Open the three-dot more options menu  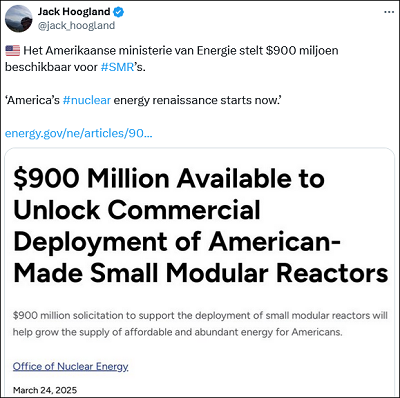click(x=389, y=12)
